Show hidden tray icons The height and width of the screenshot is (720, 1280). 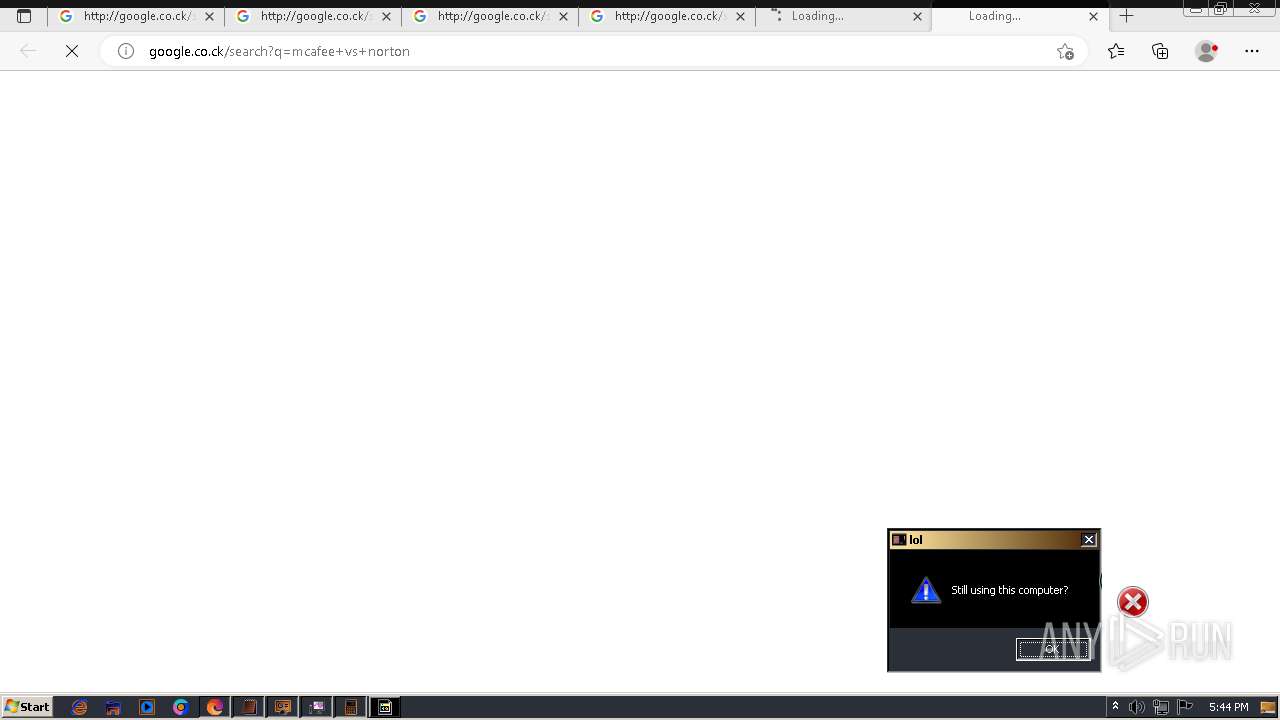1115,707
